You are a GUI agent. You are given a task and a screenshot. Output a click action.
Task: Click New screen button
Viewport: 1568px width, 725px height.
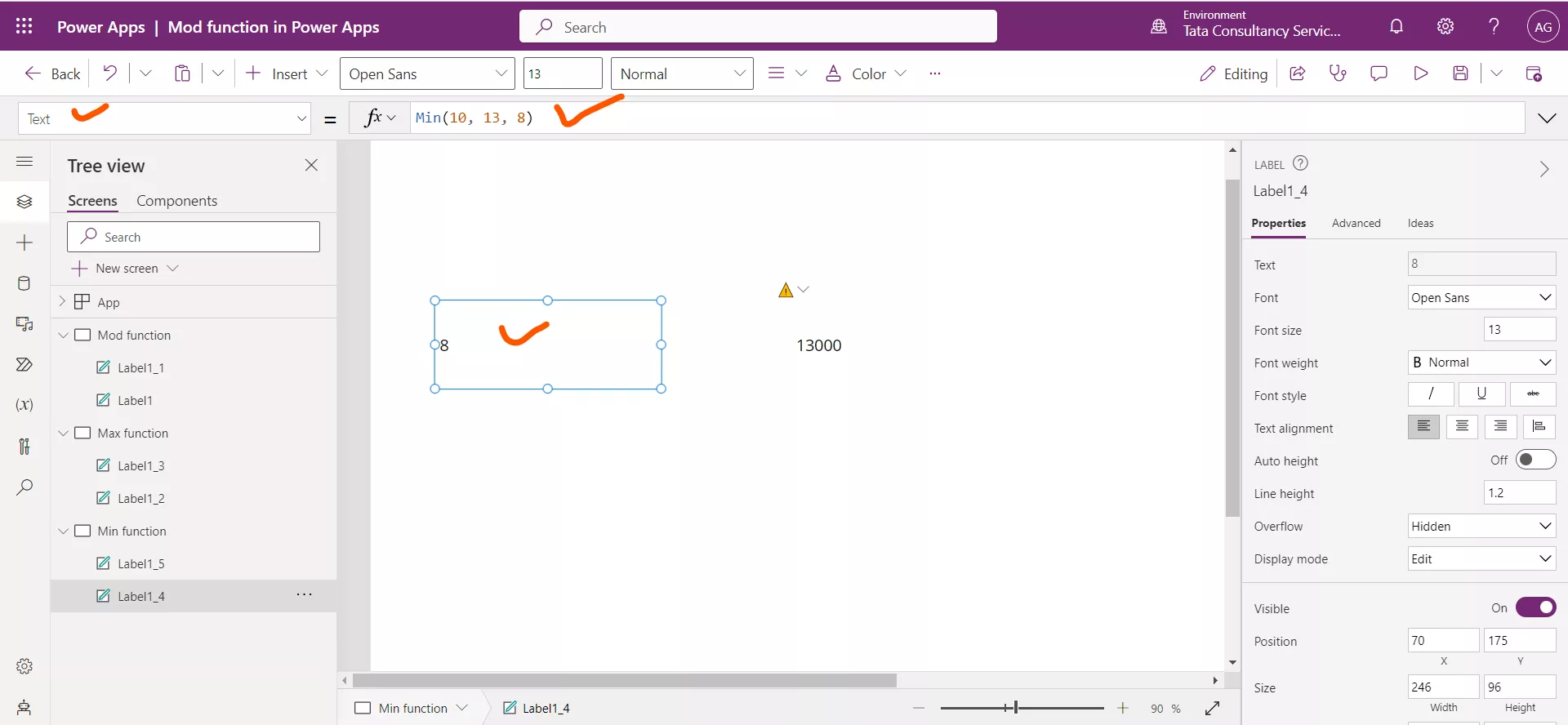coord(125,268)
